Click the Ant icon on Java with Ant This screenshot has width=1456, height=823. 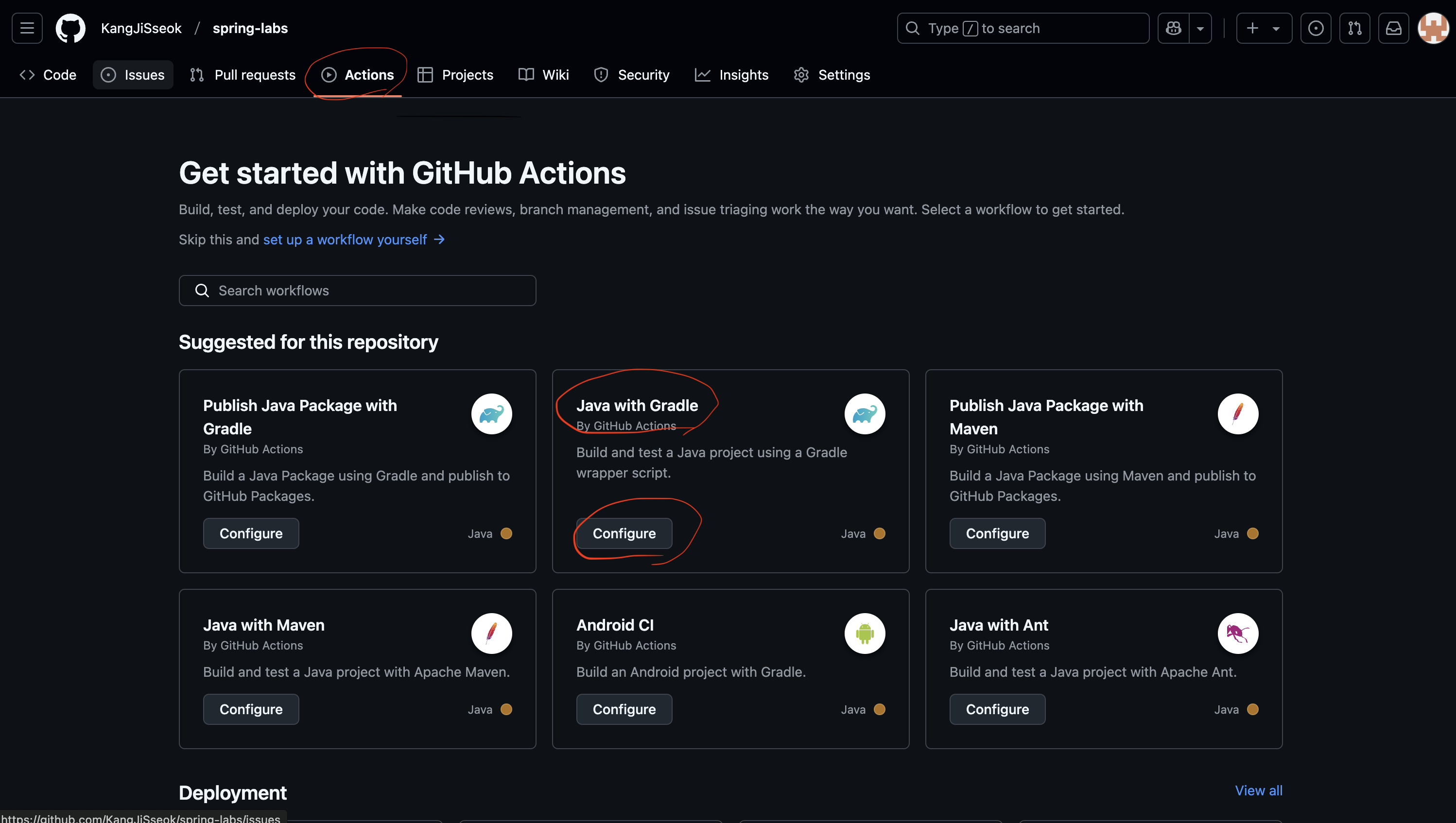tap(1238, 633)
